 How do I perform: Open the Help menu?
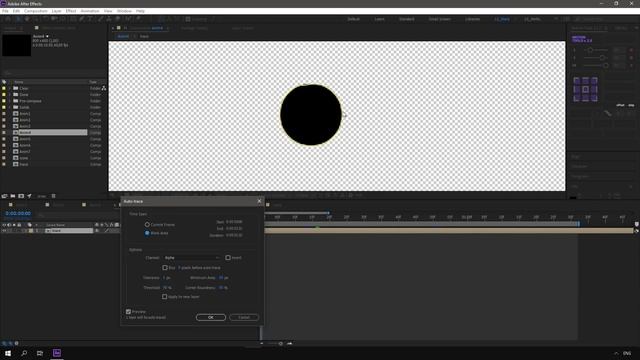point(140,11)
